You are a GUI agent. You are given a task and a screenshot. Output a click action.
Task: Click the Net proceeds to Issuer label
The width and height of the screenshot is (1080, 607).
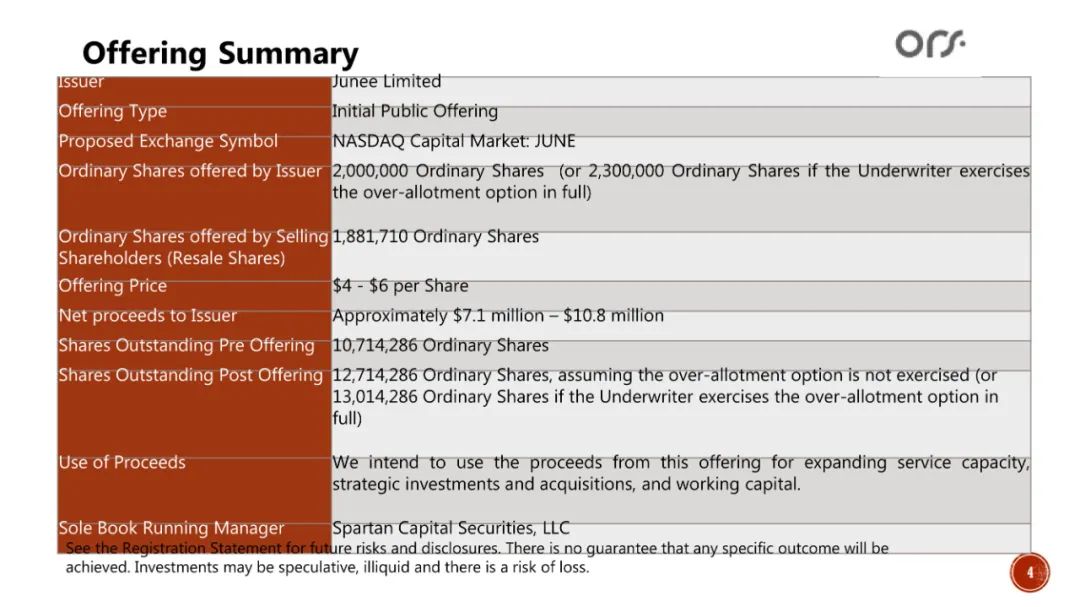tap(148, 316)
